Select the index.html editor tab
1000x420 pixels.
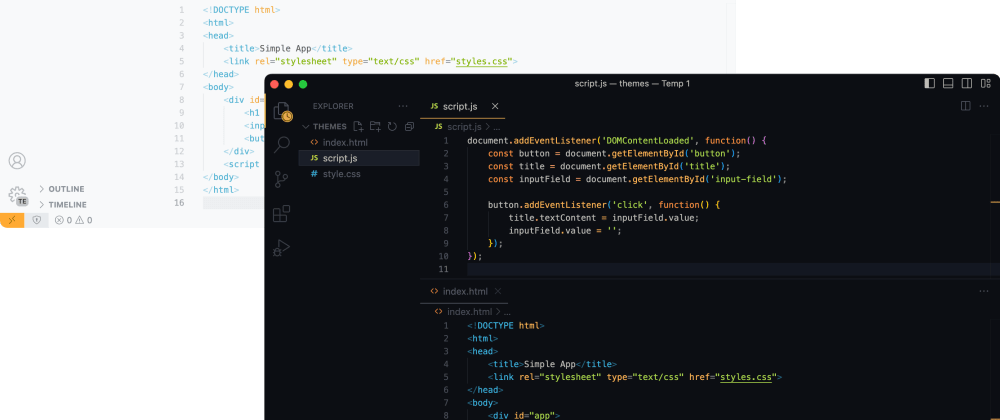(x=464, y=291)
